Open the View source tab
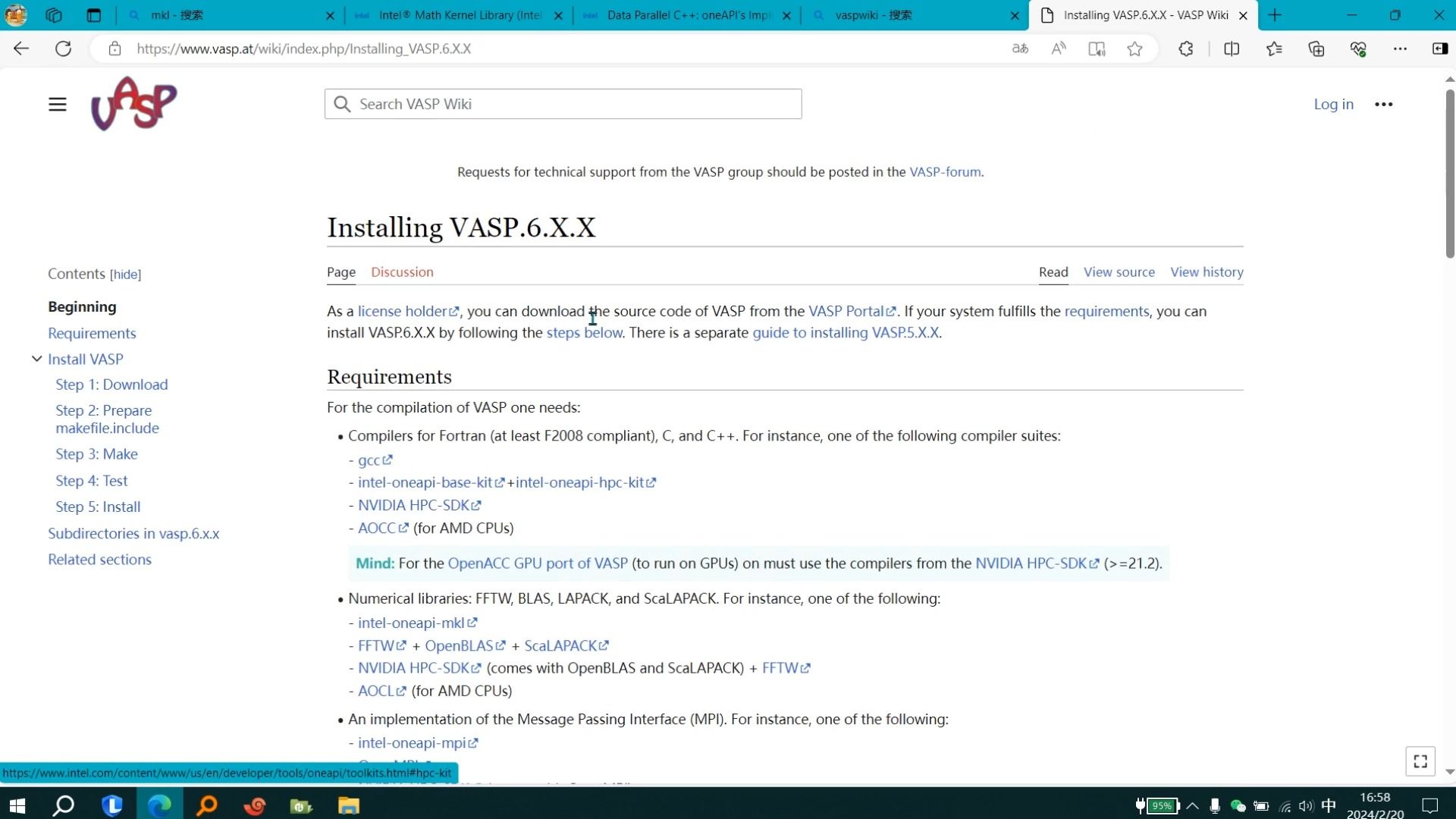1456x819 pixels. click(x=1119, y=271)
